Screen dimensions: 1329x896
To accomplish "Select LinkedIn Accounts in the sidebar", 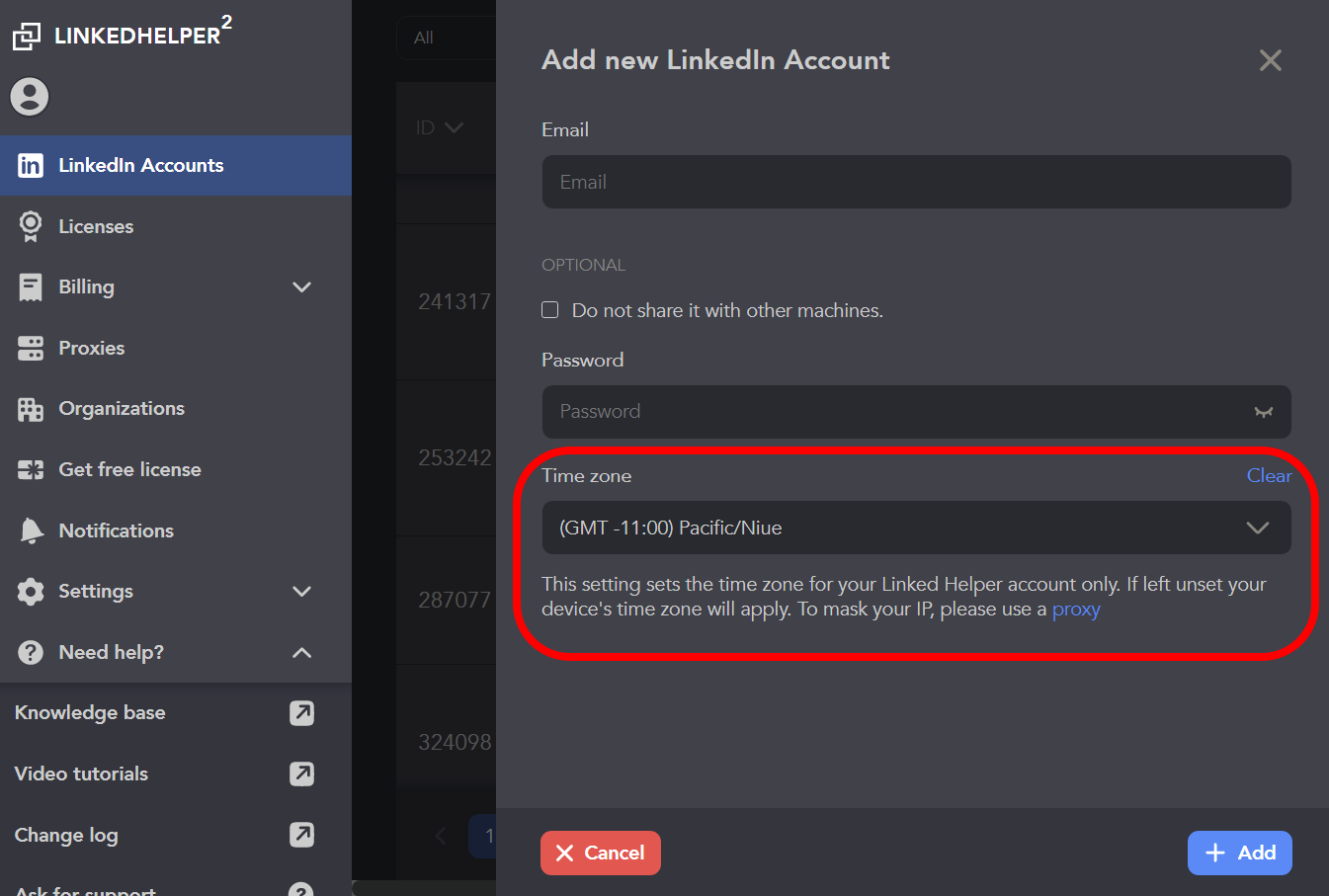I will click(x=176, y=165).
